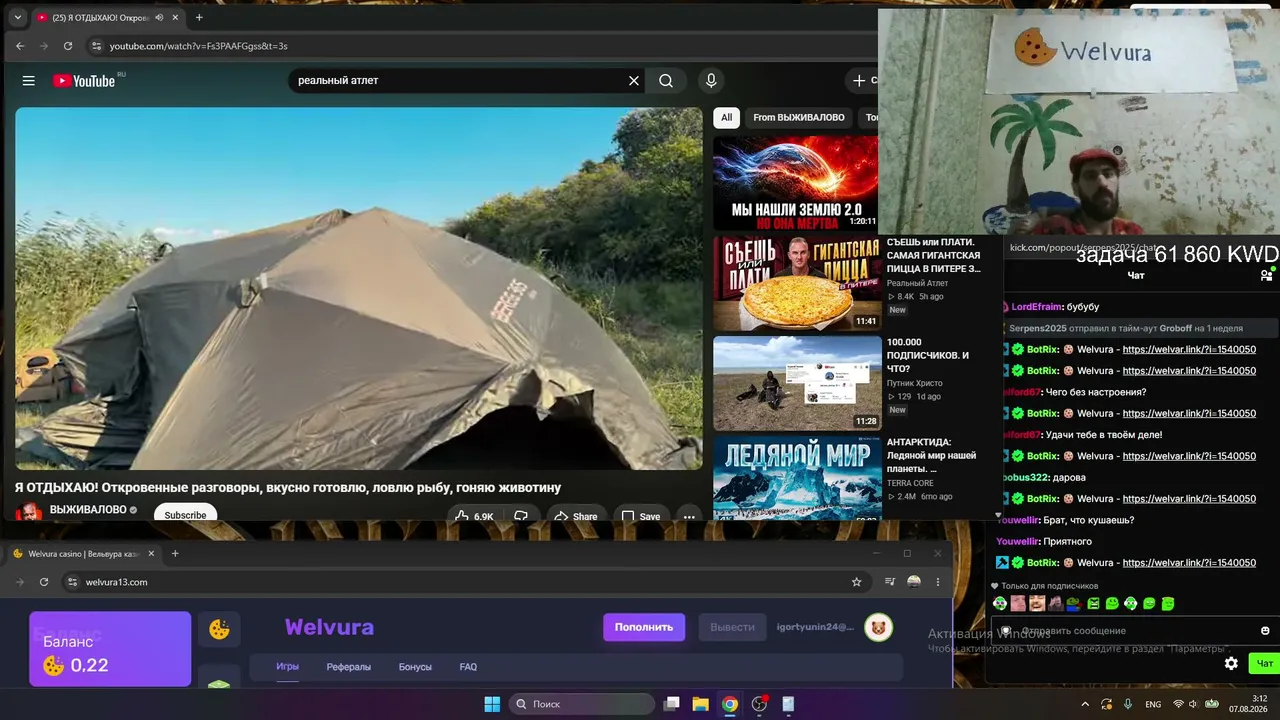Open the Баланс balance card

tap(110, 649)
